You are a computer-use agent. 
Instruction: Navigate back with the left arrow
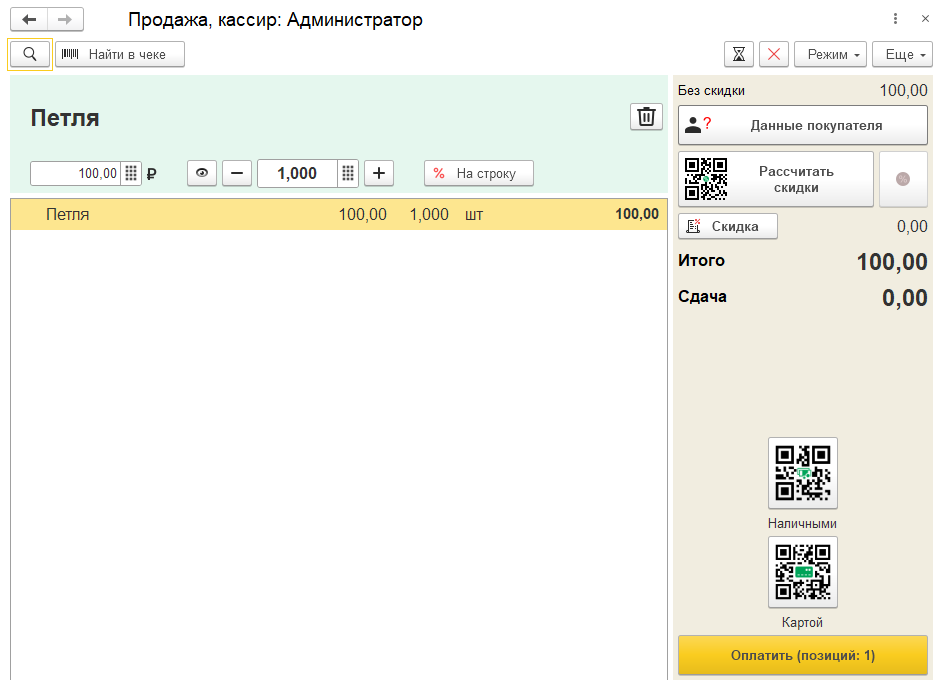29,20
